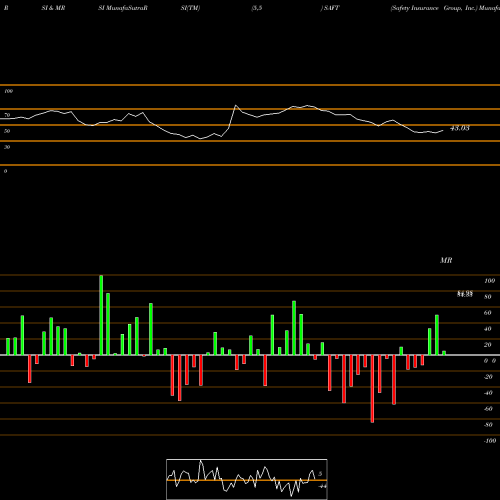Click the MR axis label 40
The image size is (500, 500).
(488, 329)
